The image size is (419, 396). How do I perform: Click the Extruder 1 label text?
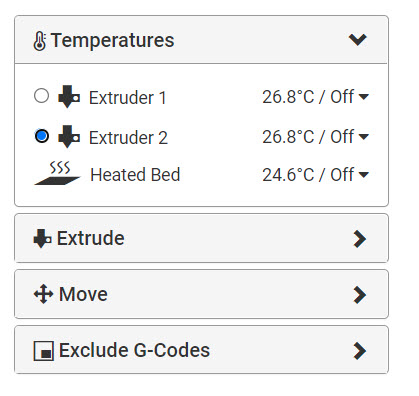127,98
